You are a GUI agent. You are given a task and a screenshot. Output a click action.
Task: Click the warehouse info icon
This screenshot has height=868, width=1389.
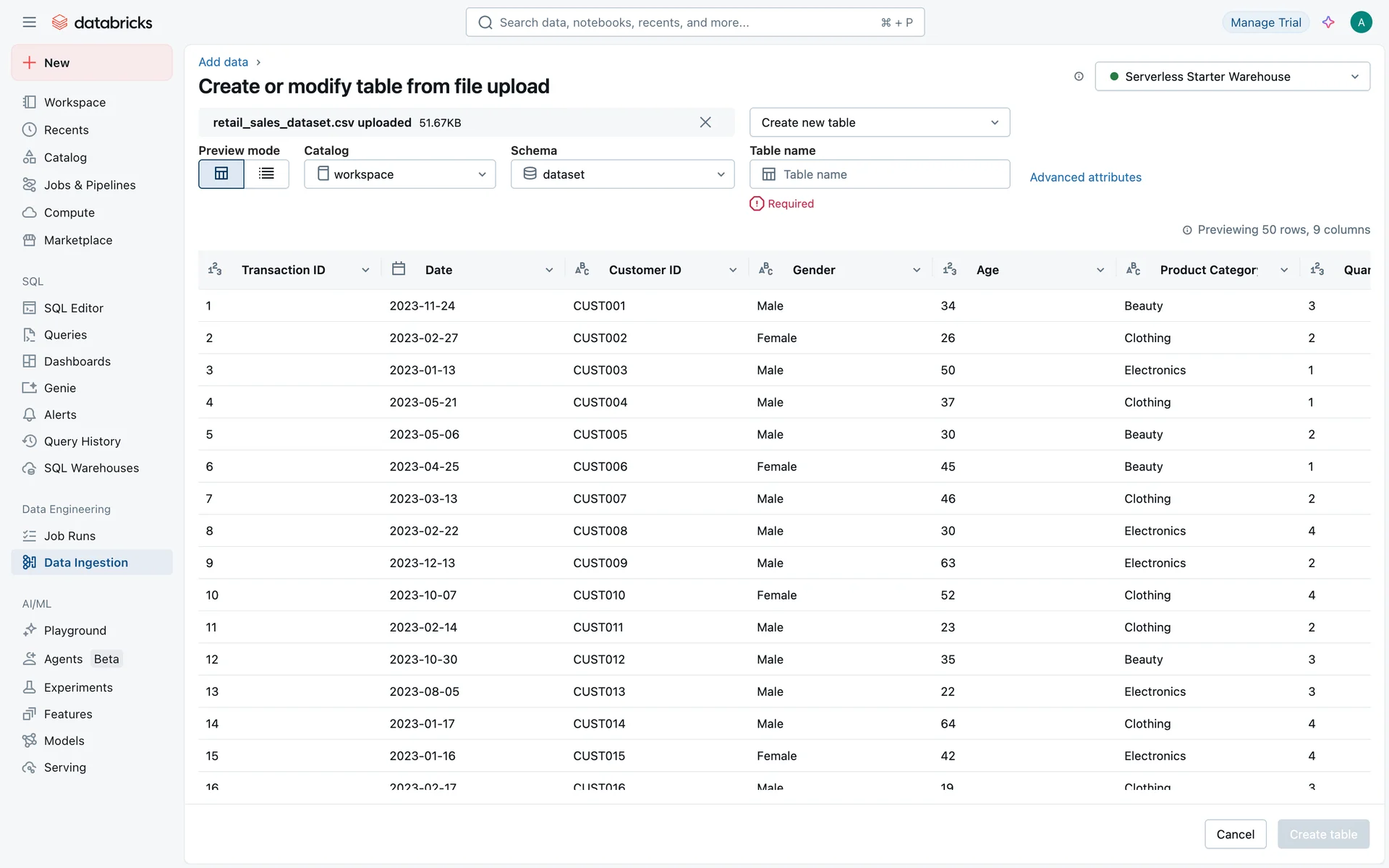pyautogui.click(x=1079, y=77)
